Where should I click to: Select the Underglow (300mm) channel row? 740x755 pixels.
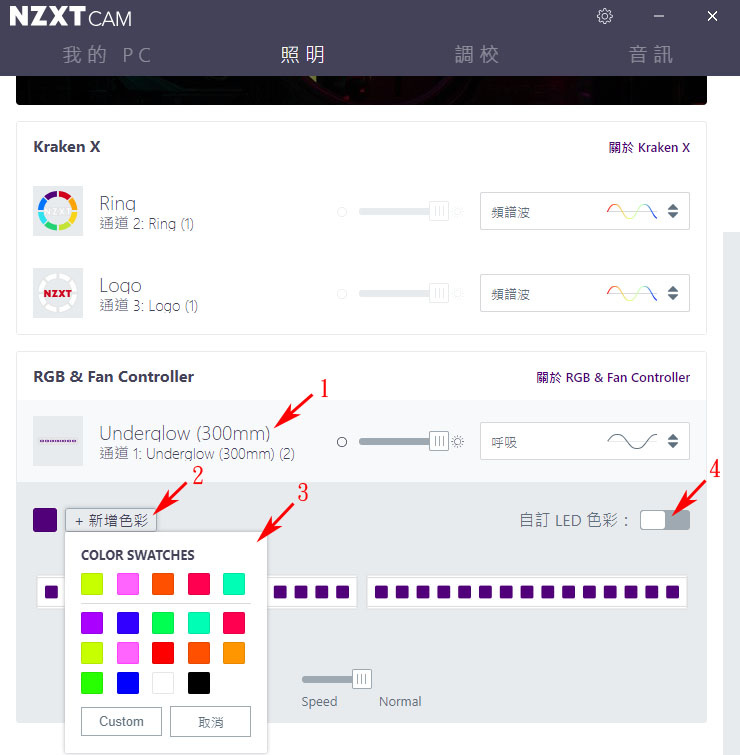[362, 441]
